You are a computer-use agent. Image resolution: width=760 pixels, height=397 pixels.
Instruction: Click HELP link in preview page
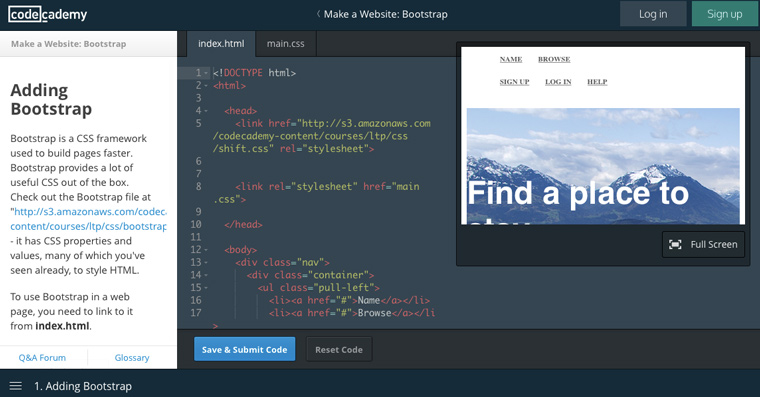coord(597,82)
